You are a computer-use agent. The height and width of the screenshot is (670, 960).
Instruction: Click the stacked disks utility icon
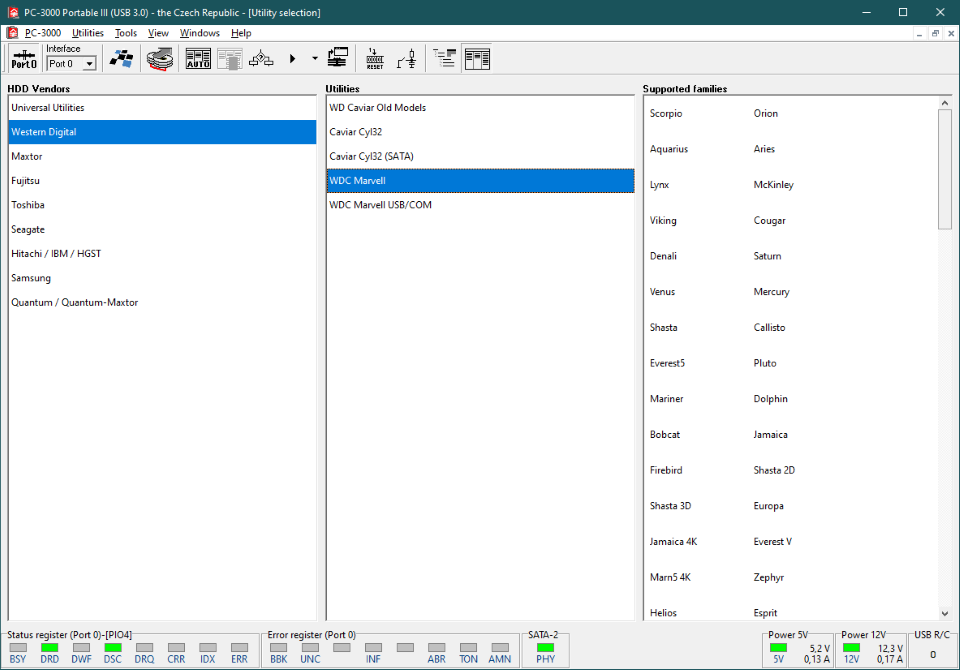(x=160, y=59)
